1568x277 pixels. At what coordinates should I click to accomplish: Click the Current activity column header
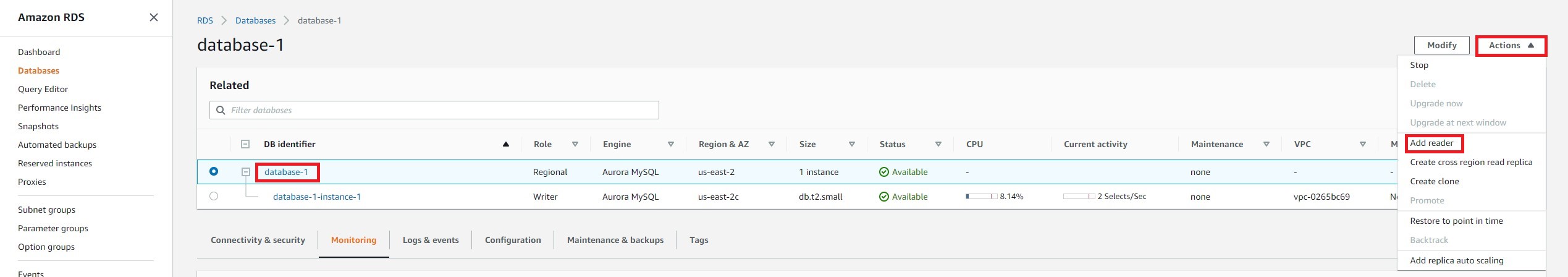[x=1095, y=144]
